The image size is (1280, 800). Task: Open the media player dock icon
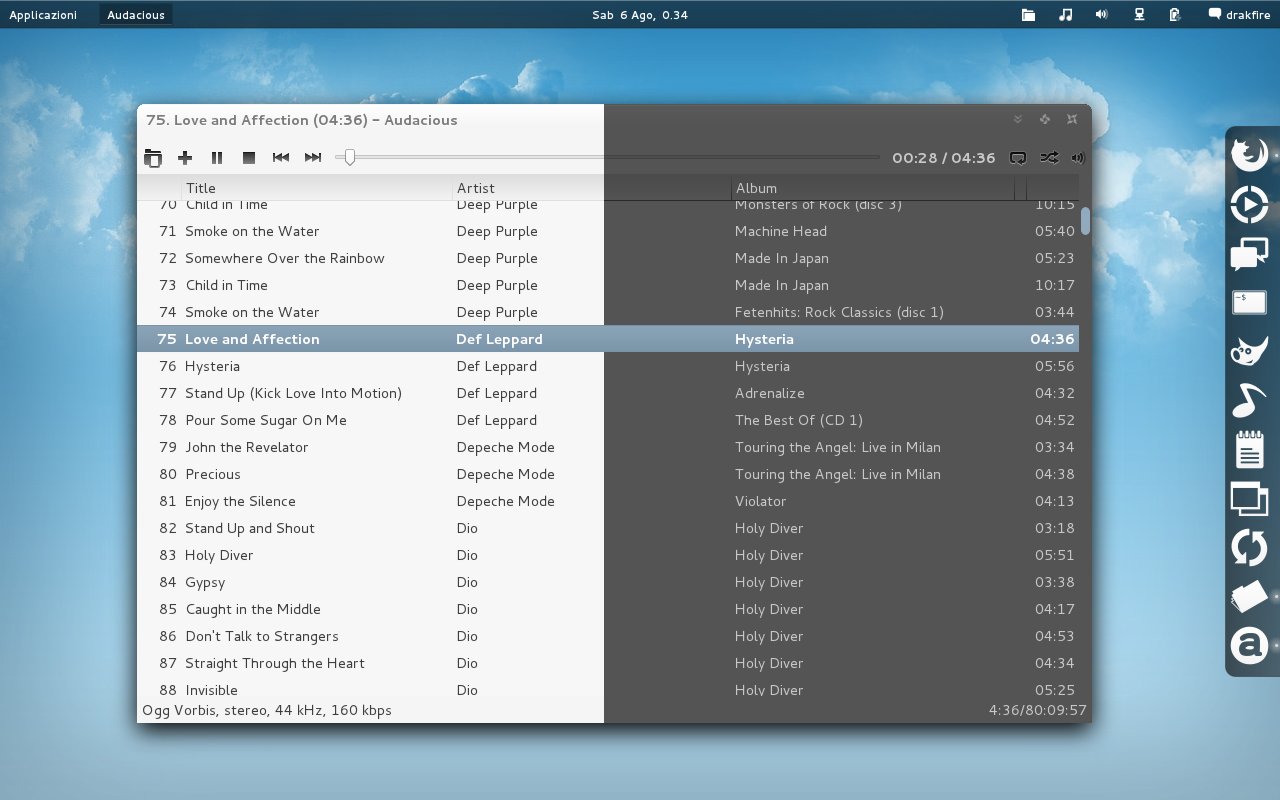click(x=1249, y=205)
